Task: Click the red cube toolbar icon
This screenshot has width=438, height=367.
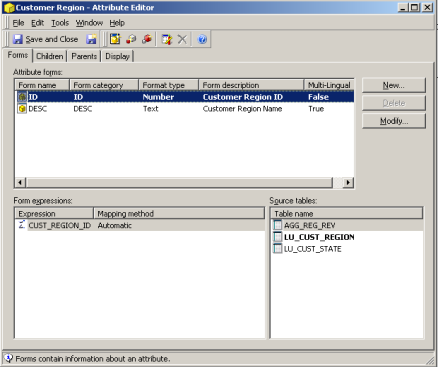Action: click(147, 39)
